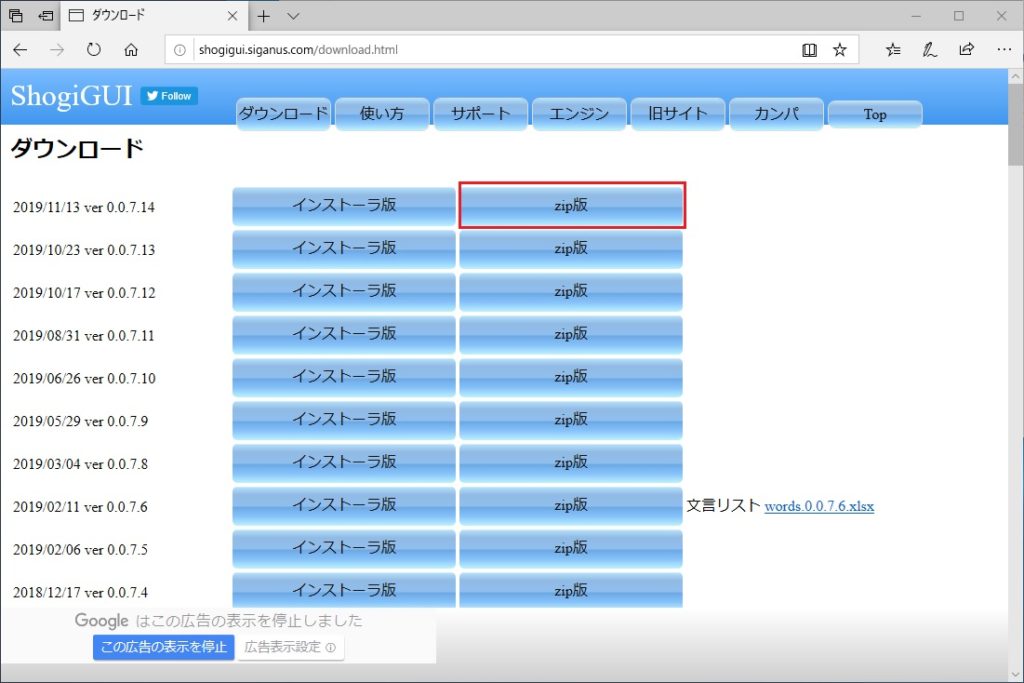Download installer version for ver 0.0.7.9
Viewport: 1024px width, 683px height.
point(344,419)
